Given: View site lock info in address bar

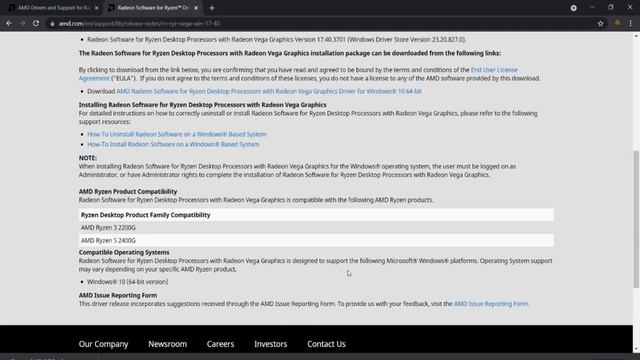Looking at the screenshot, I should [x=52, y=24].
